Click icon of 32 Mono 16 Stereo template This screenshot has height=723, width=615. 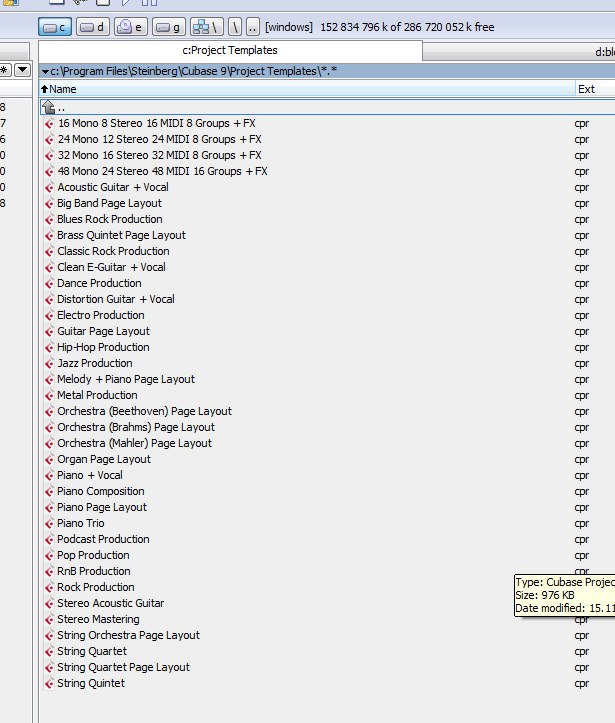(x=49, y=155)
